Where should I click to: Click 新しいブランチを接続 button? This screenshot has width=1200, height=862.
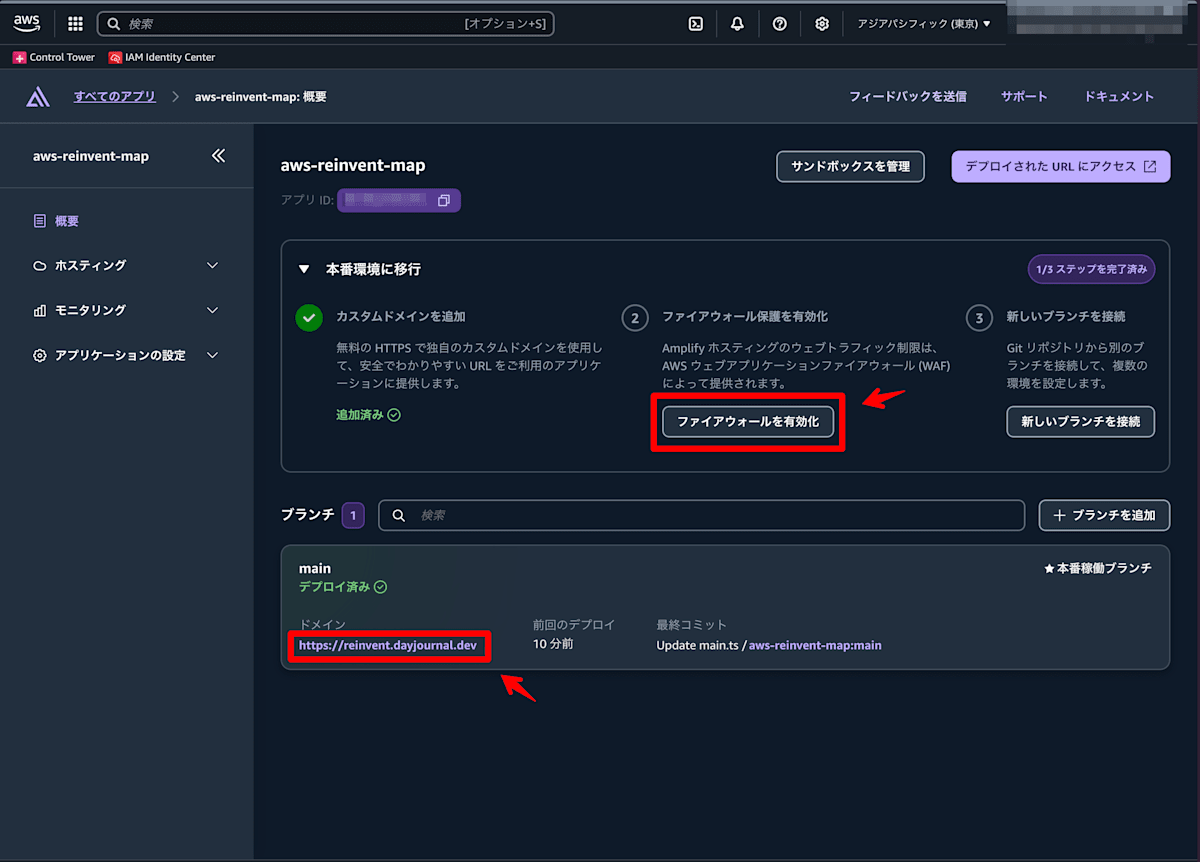pyautogui.click(x=1081, y=422)
